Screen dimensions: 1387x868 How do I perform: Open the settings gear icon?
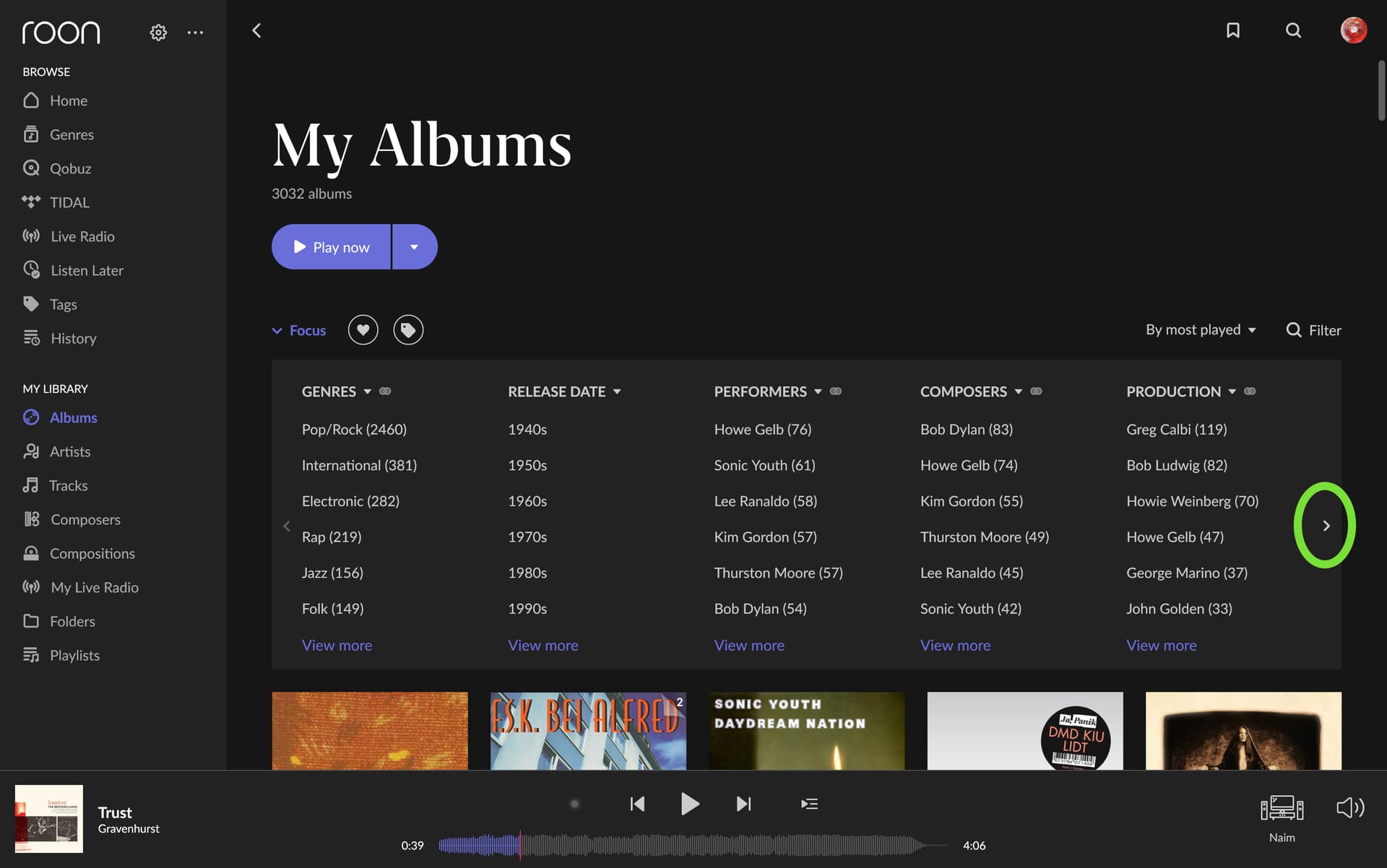158,32
